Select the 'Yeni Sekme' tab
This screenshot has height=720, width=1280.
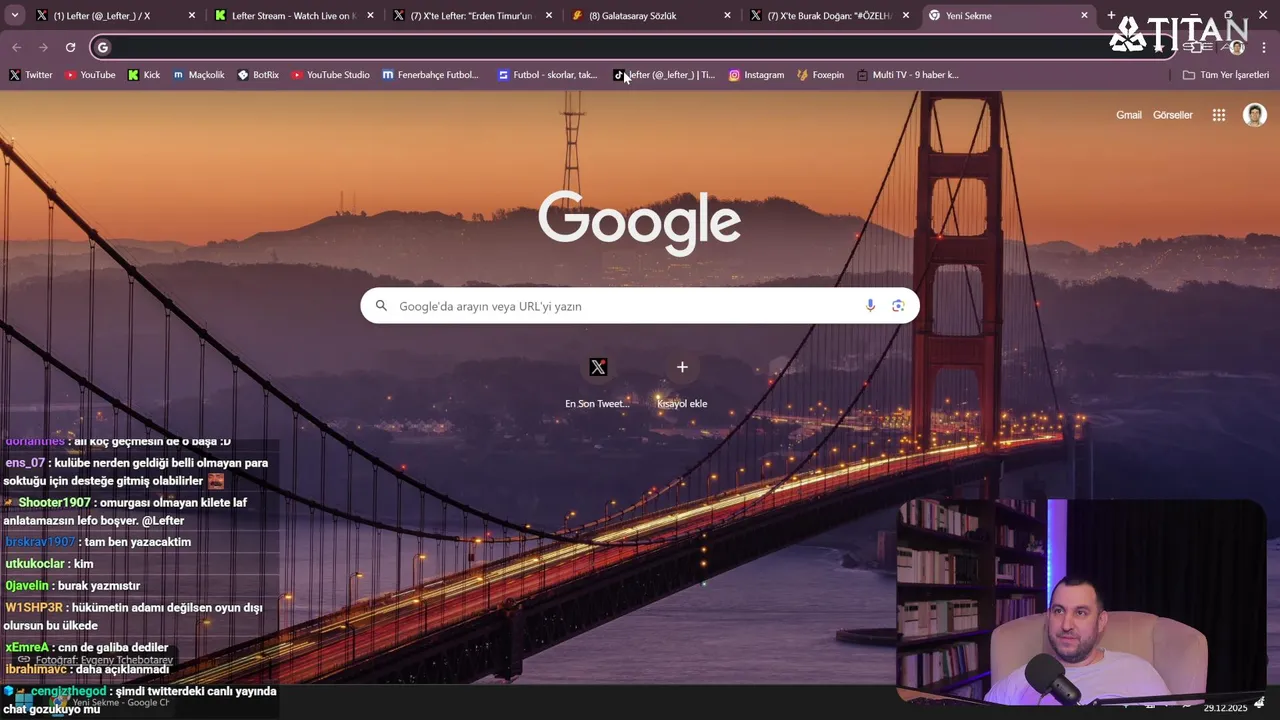(1008, 16)
